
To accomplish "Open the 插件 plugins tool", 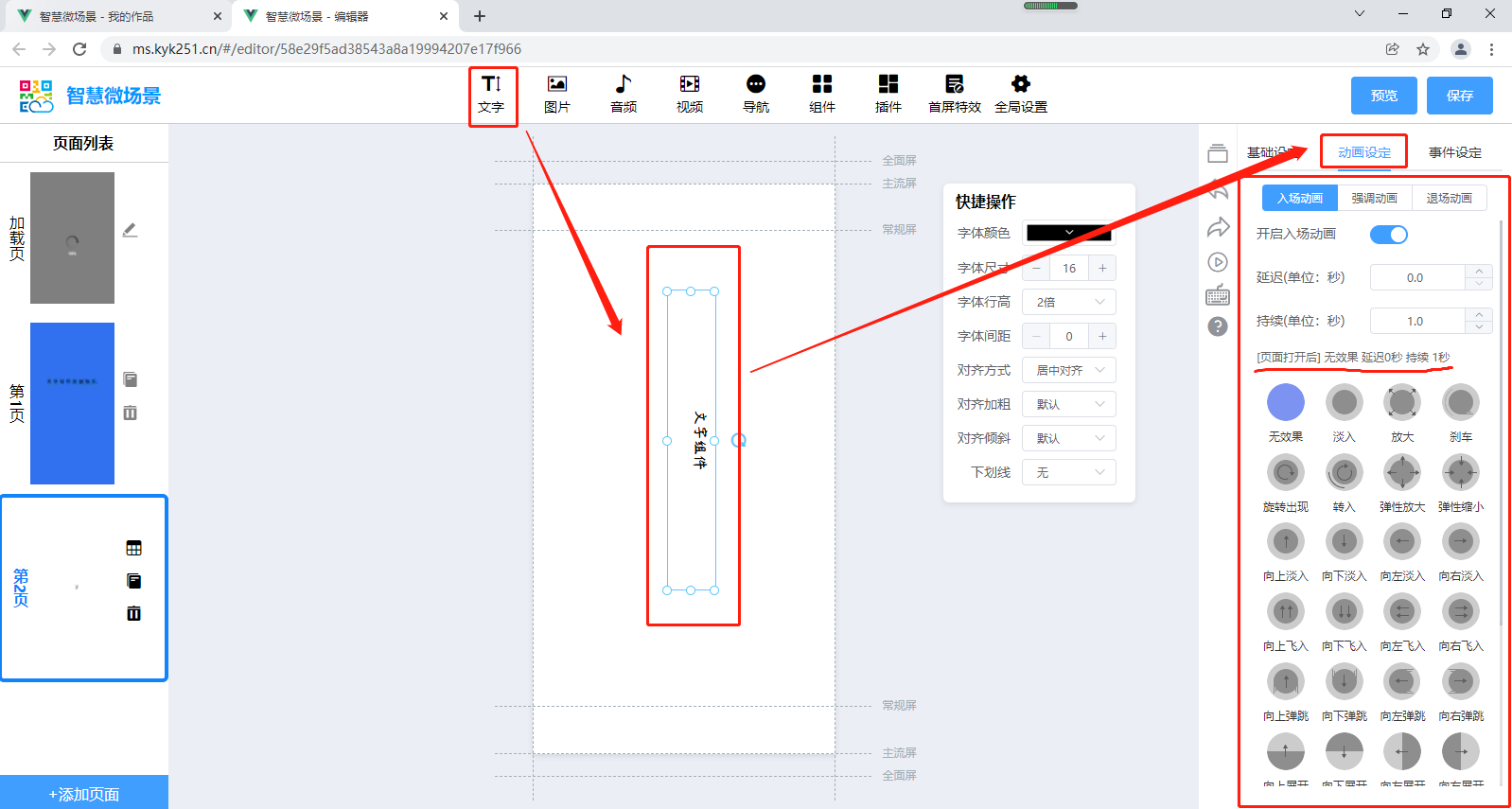I will (888, 95).
